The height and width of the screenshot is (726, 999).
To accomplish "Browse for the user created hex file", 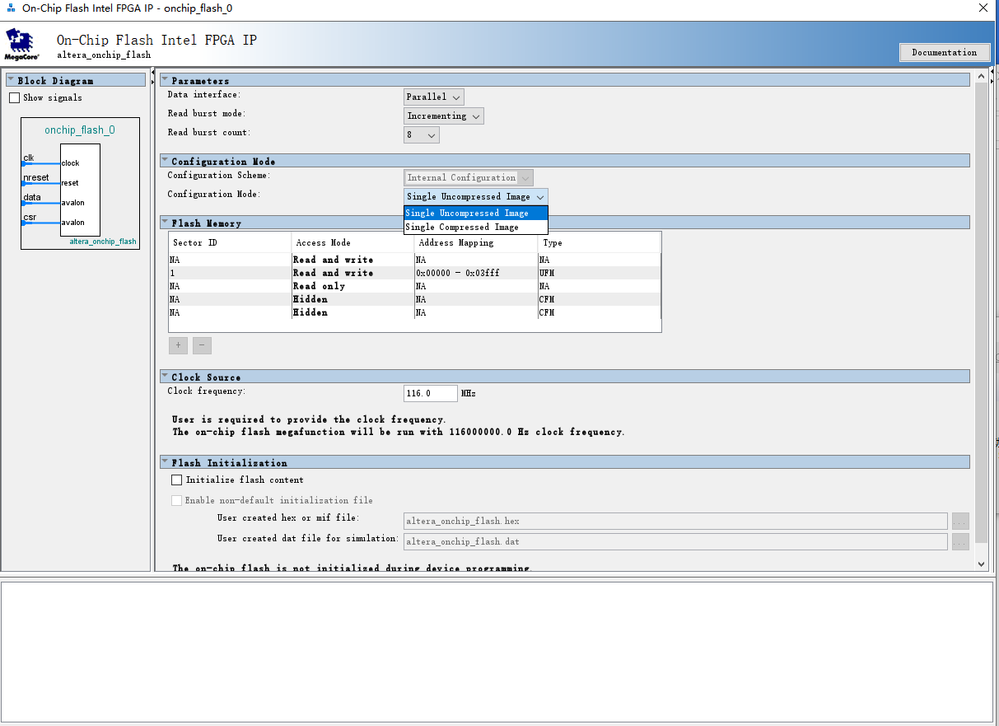I will [960, 522].
